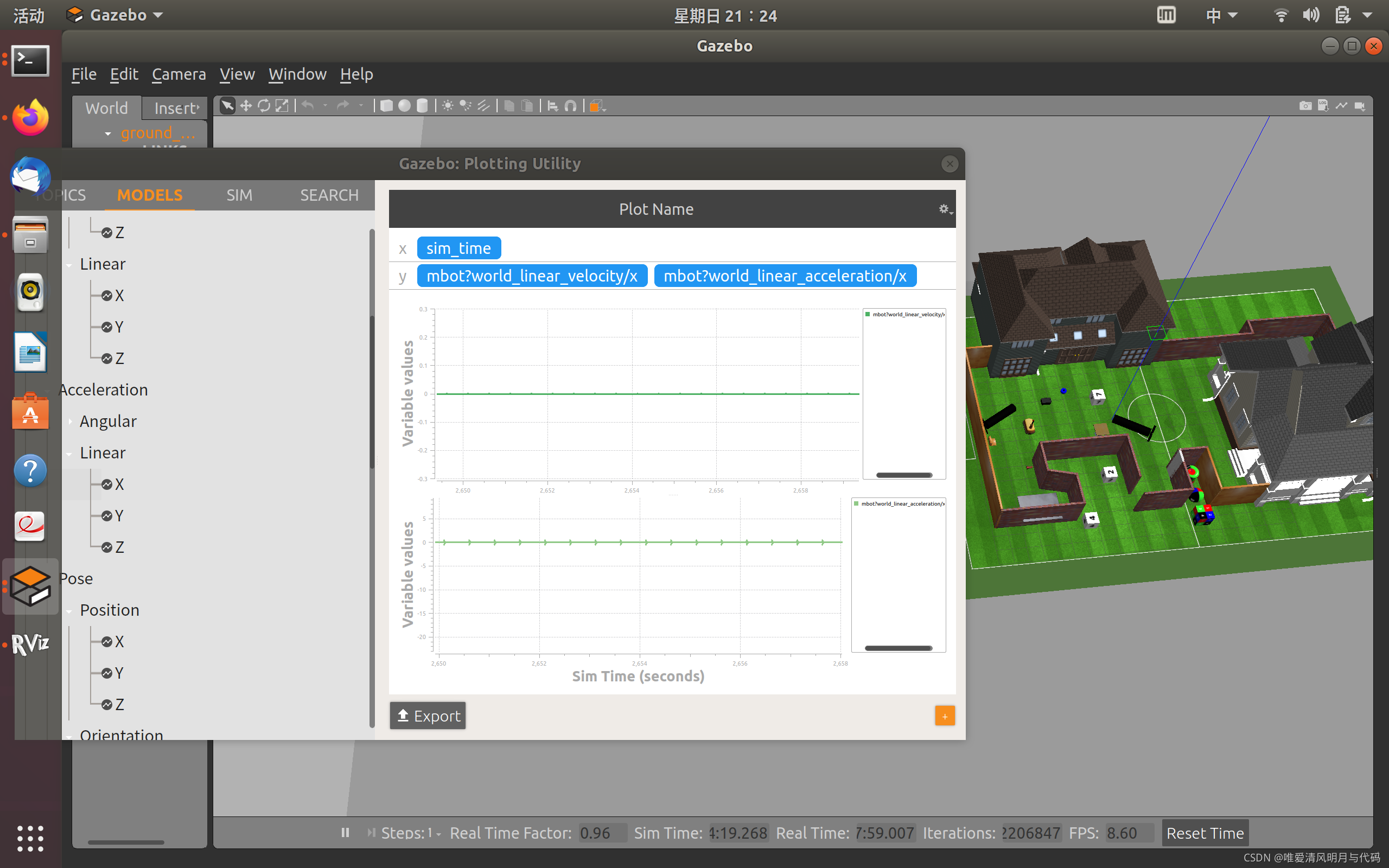Reset the simulation time

(x=1205, y=832)
